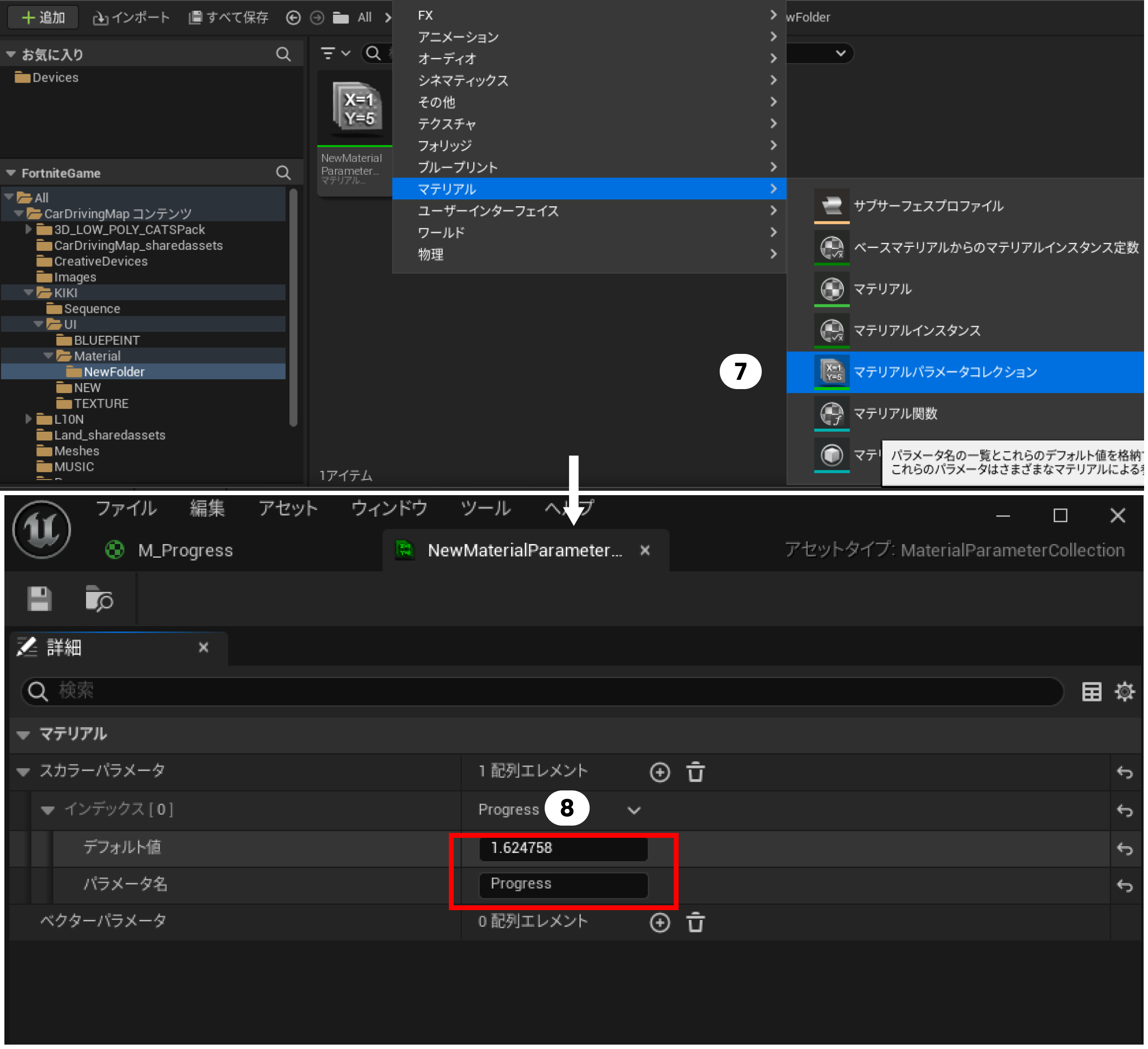Select マテリアルパラメータコレクション from the submenu
The width and height of the screenshot is (1148, 1049).
click(945, 372)
